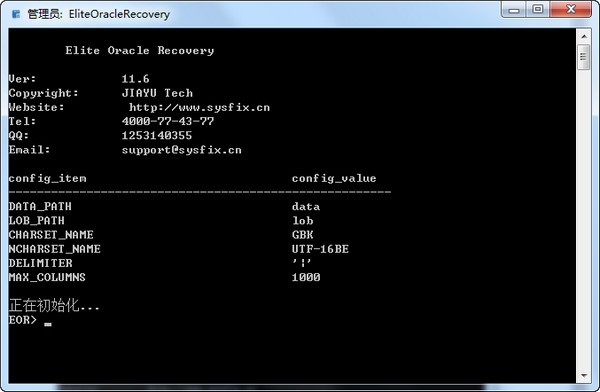Screen dimensions: 600x392
Task: Click the MAX_COLUMNS value 1000
Action: tap(306, 277)
